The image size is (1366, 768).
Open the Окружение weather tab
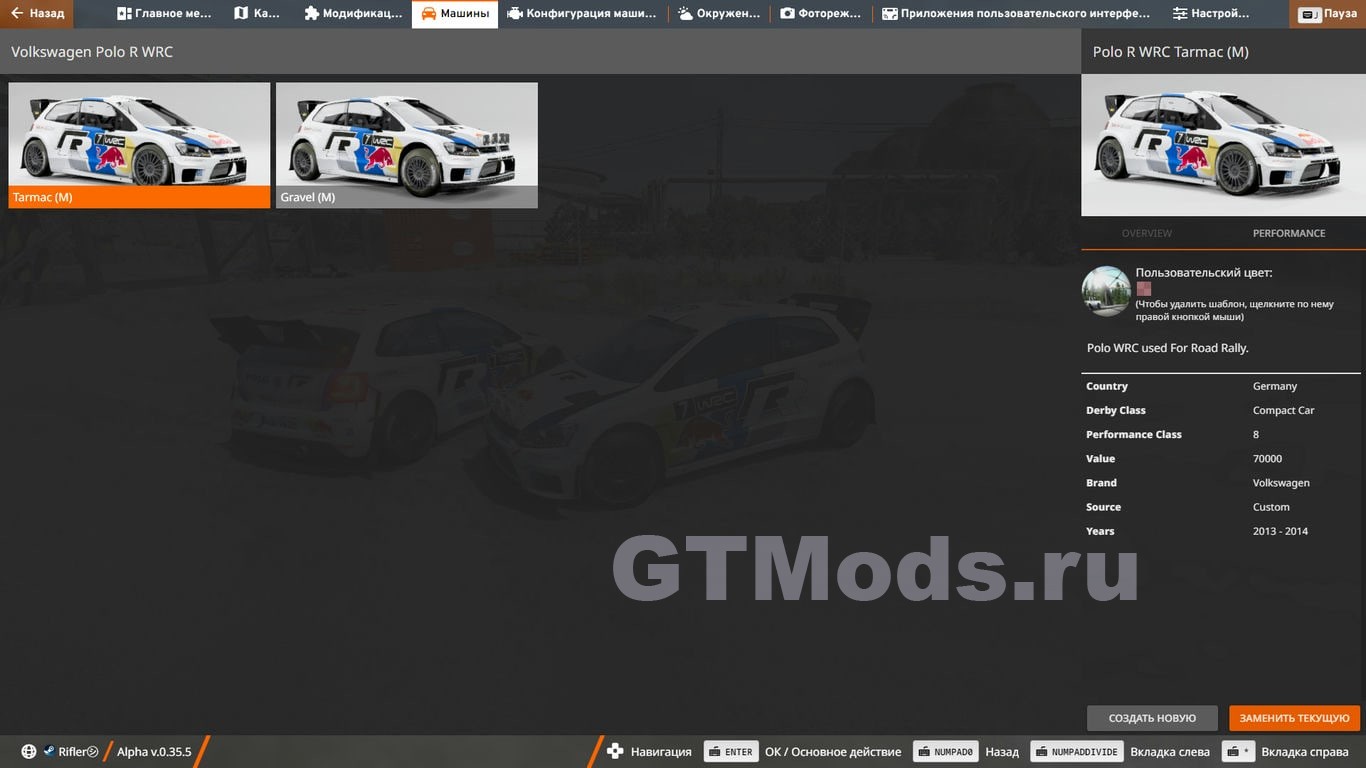coord(718,14)
